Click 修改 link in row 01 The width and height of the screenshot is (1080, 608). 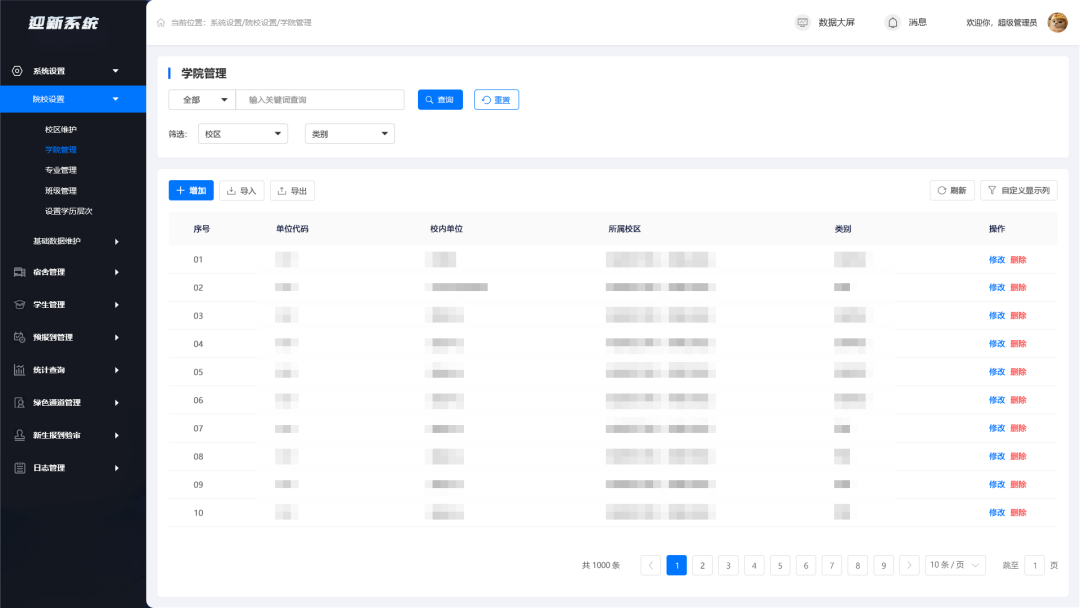click(x=997, y=260)
